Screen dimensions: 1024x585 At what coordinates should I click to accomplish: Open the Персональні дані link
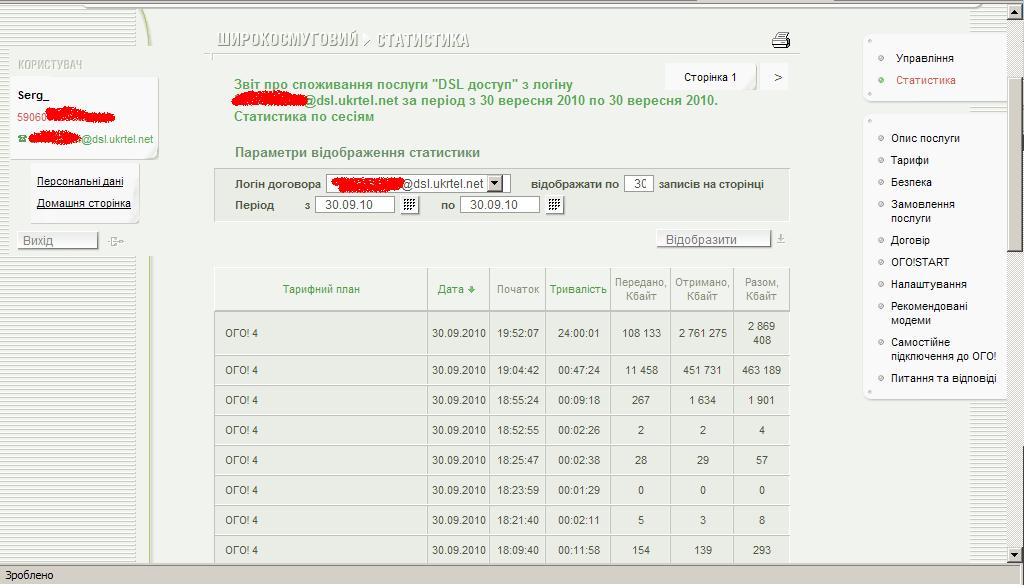(80, 182)
